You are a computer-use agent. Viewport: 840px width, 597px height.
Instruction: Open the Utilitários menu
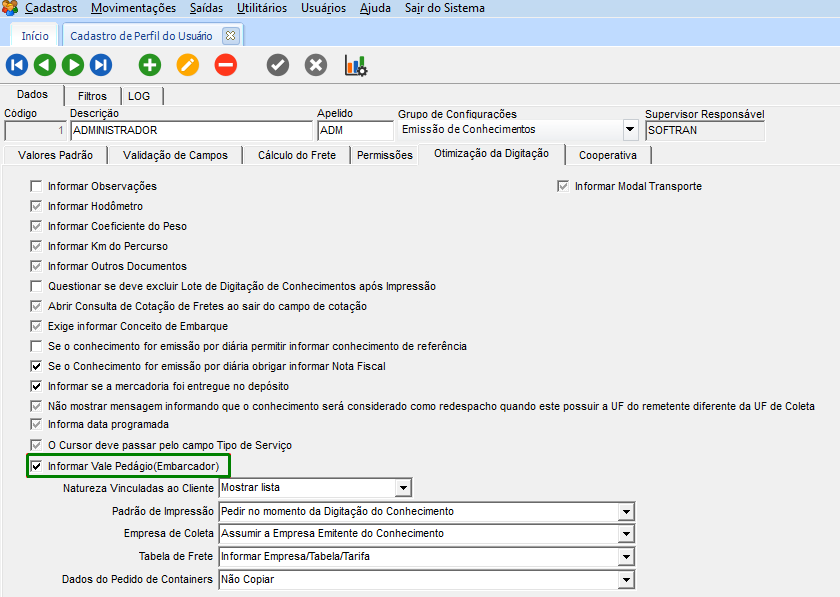pyautogui.click(x=262, y=8)
